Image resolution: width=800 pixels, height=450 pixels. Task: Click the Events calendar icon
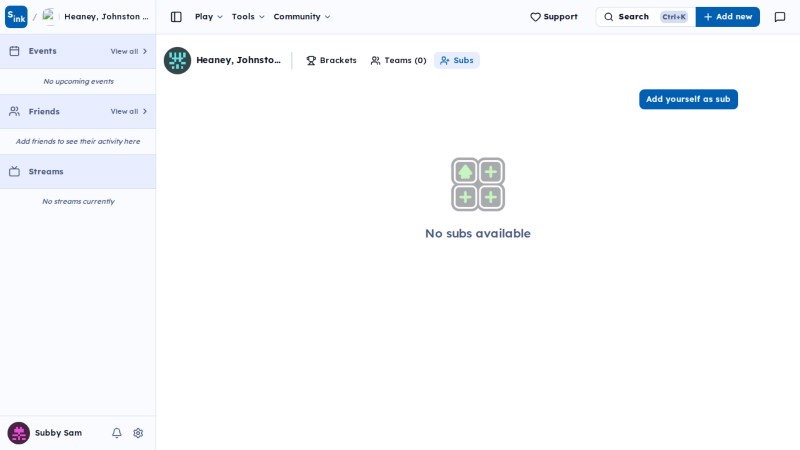click(x=14, y=51)
